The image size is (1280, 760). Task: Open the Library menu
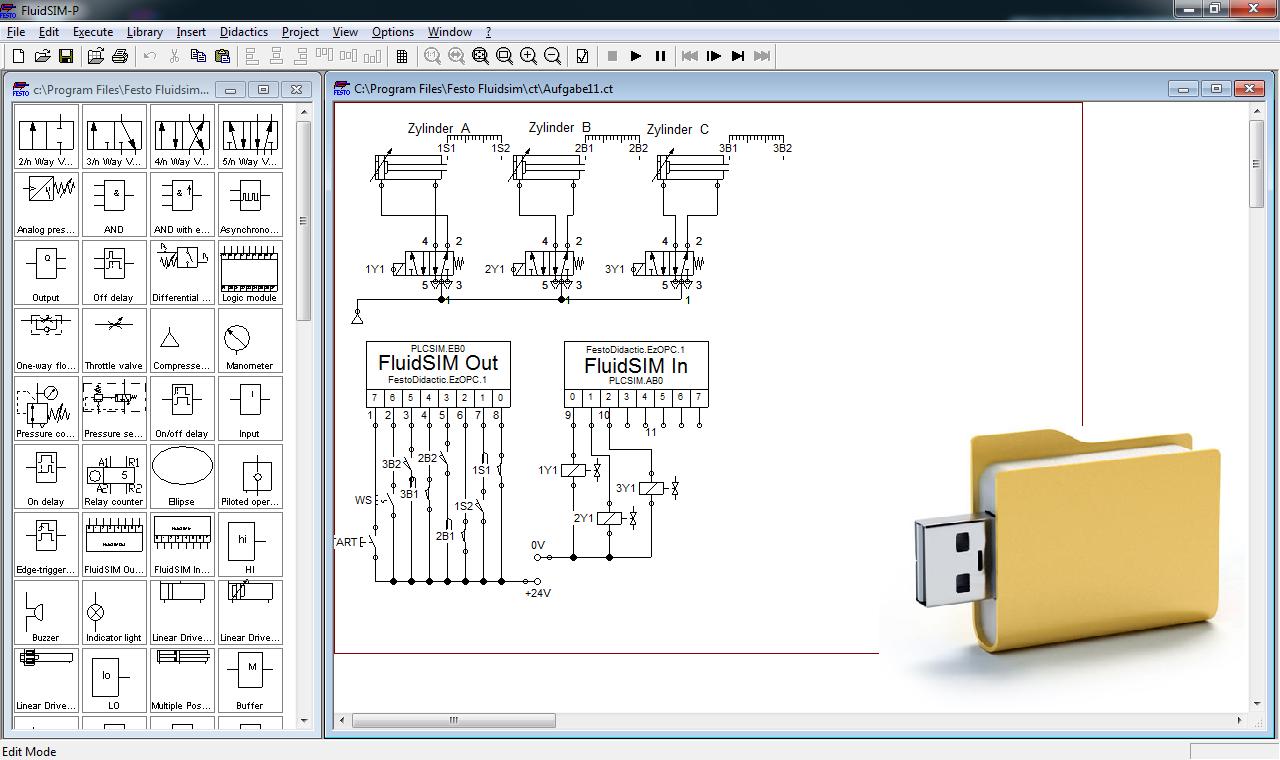[x=144, y=32]
